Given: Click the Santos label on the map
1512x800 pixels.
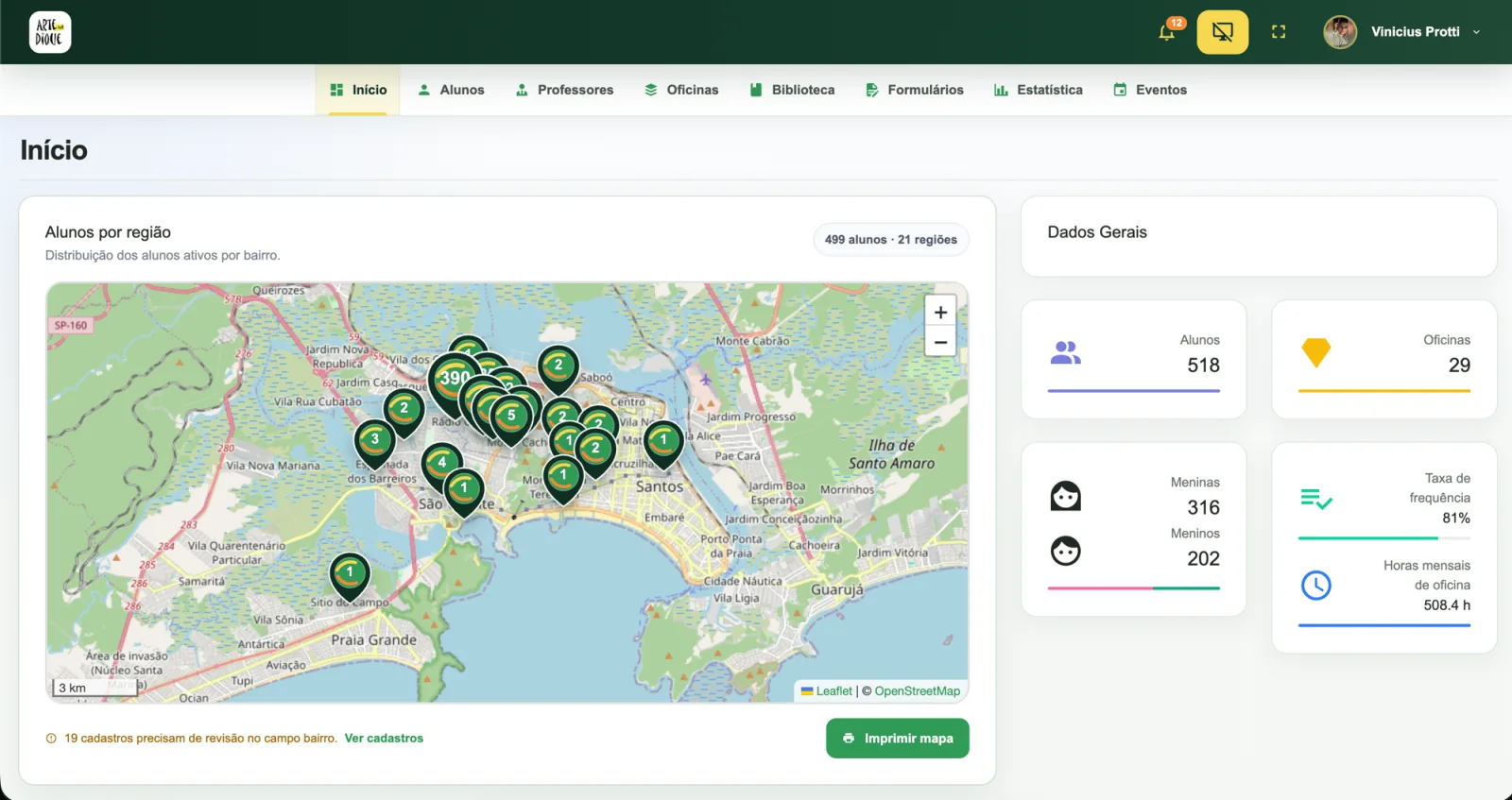Looking at the screenshot, I should click(660, 486).
